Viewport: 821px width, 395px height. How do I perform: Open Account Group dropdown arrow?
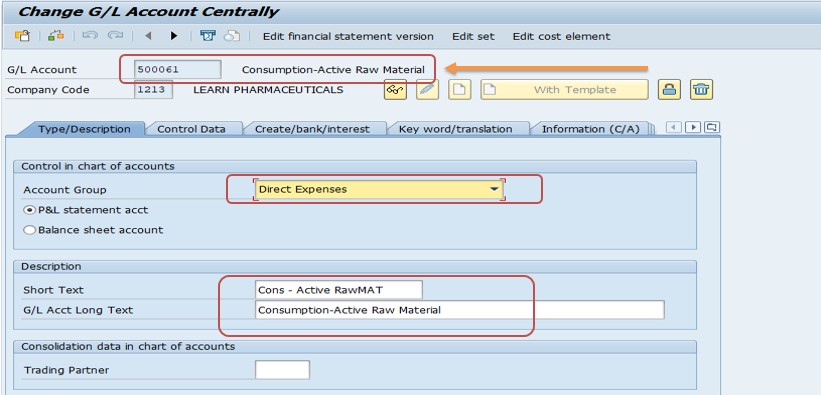point(494,189)
